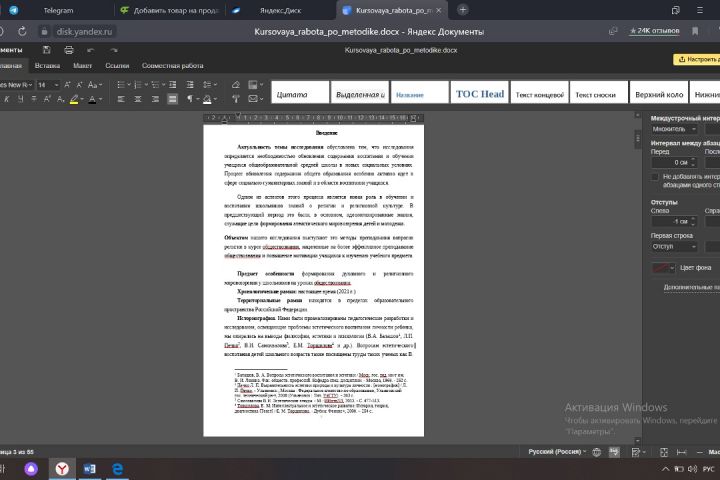Switch to the Telegram browser tab

[x=58, y=10]
